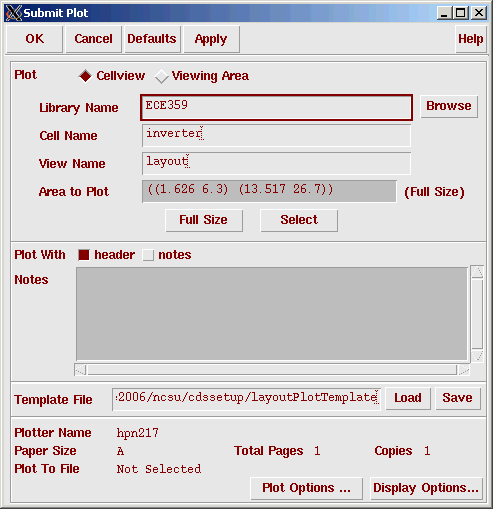493x509 pixels.
Task: Uncheck the header checkbox
Action: [84, 255]
